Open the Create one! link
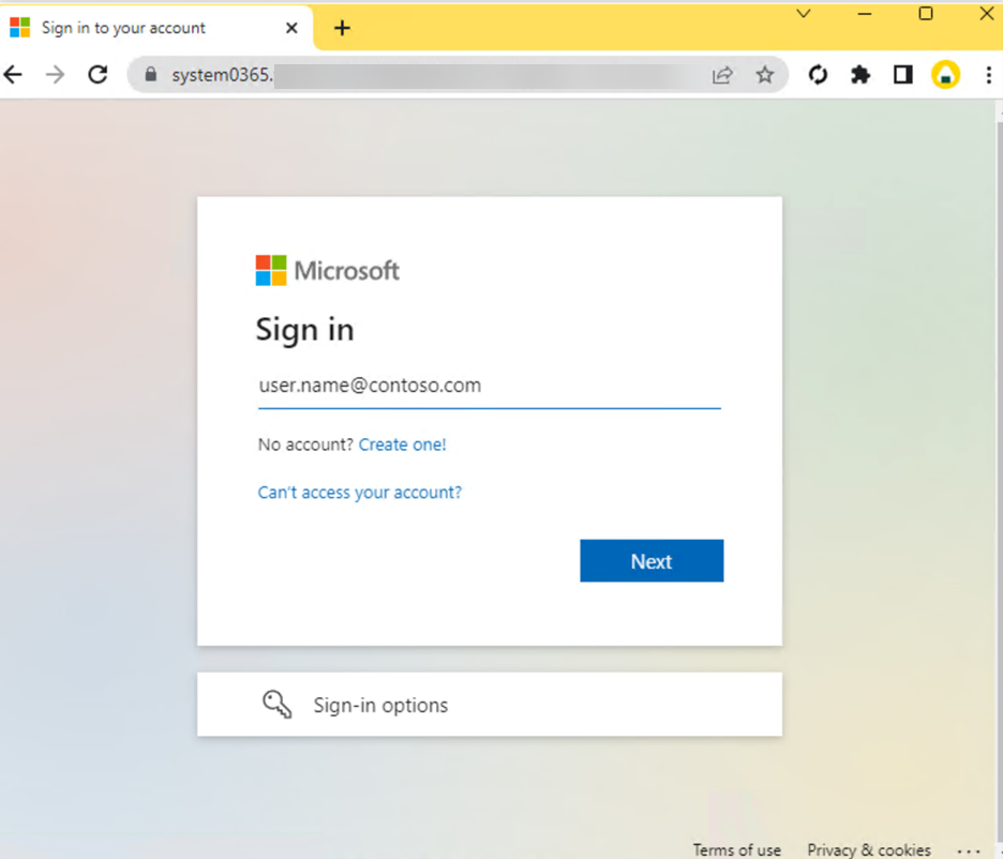The height and width of the screenshot is (859, 1003). 402,444
